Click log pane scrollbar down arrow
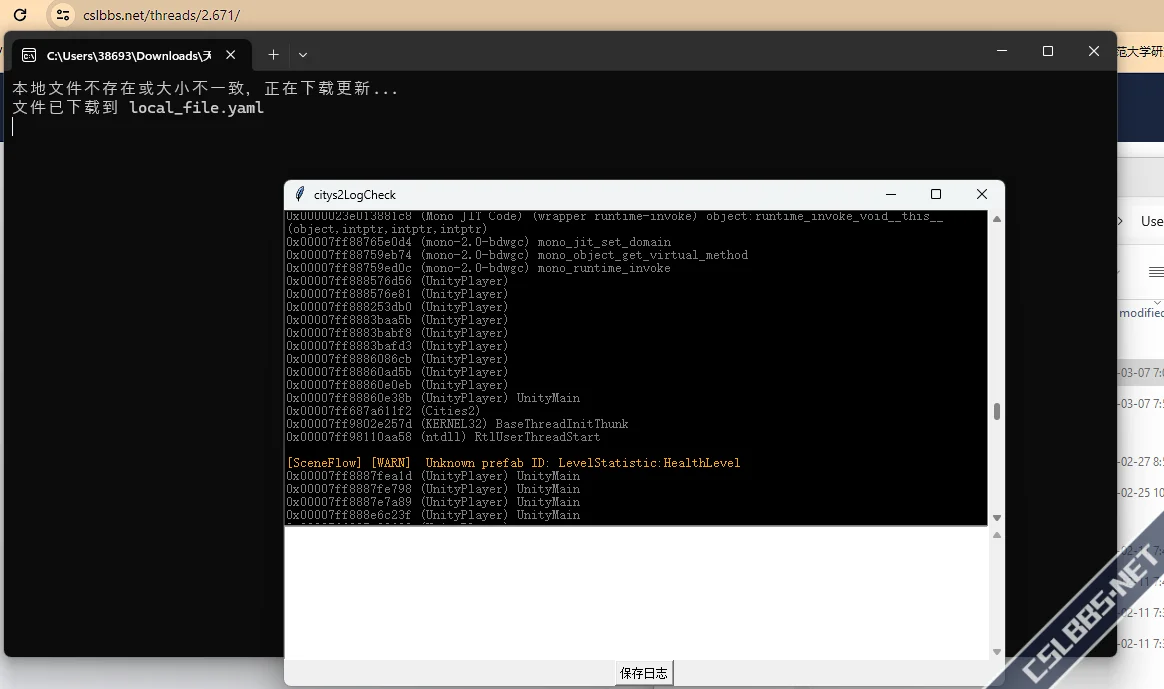This screenshot has width=1164, height=689. (x=997, y=518)
